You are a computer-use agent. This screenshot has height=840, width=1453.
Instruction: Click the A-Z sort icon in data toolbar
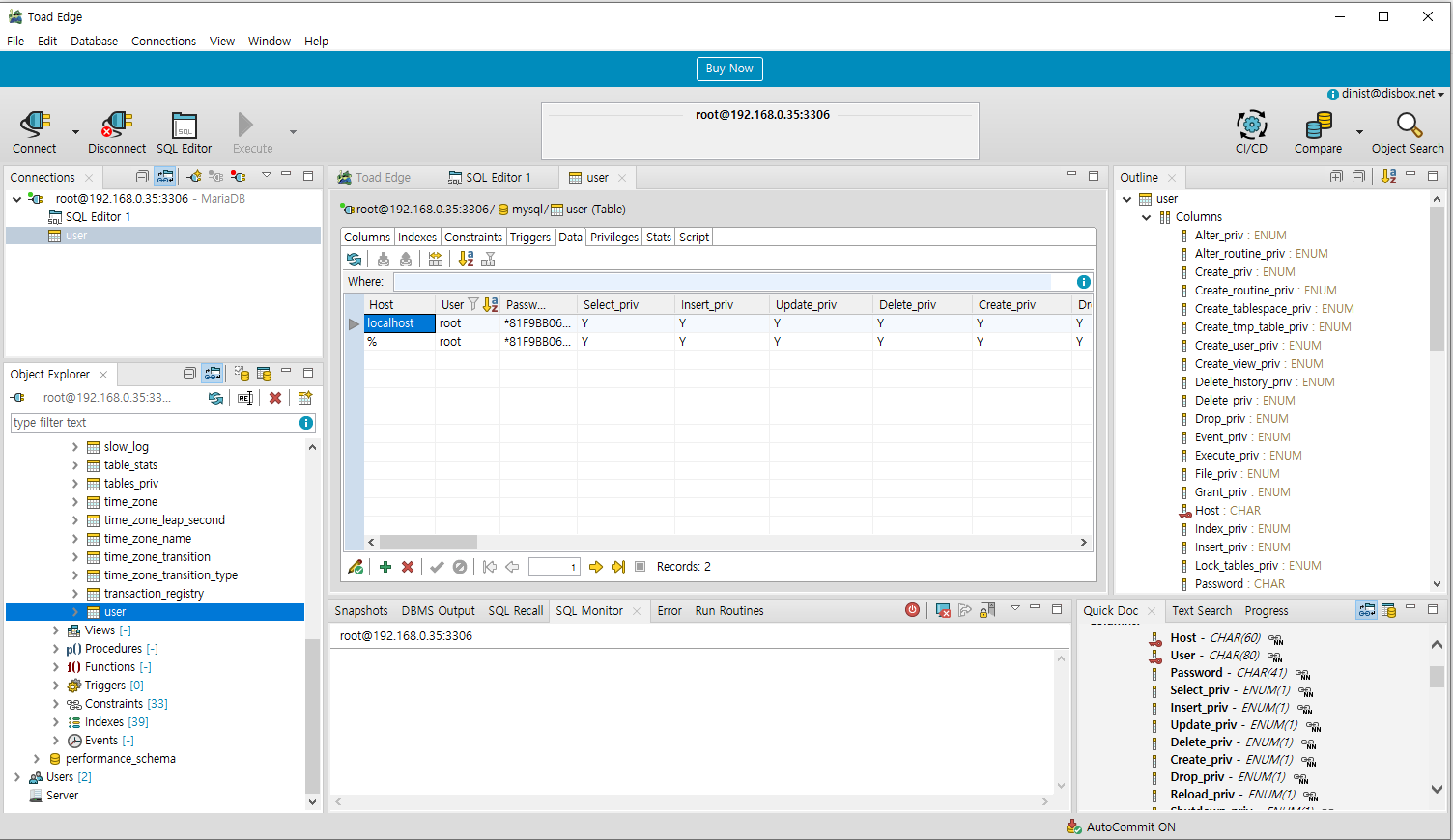pyautogui.click(x=466, y=259)
